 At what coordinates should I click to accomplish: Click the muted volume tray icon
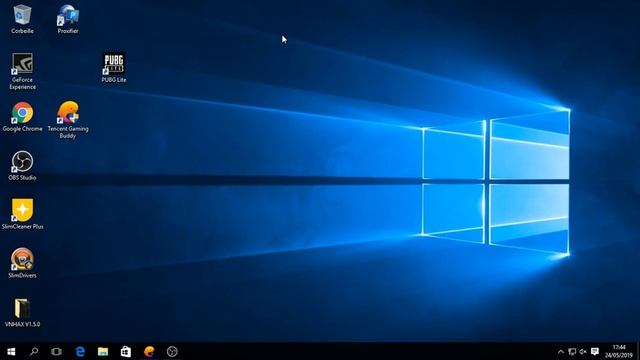point(583,351)
